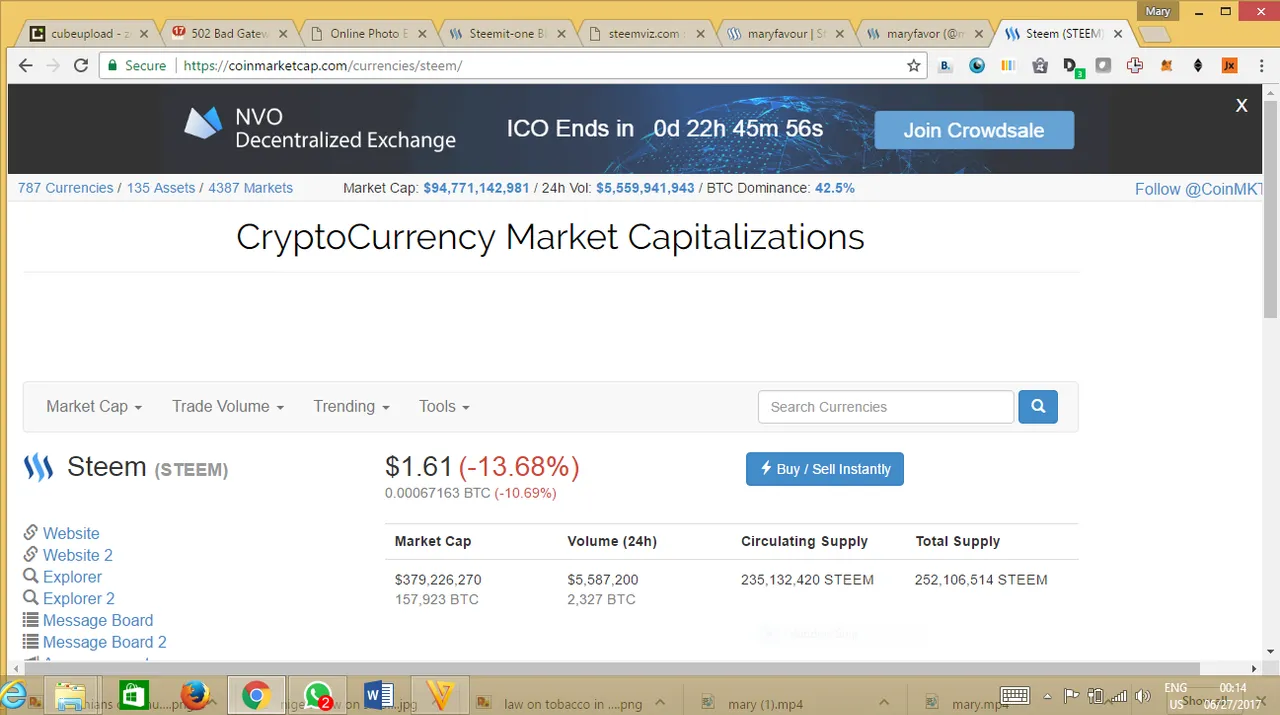The height and width of the screenshot is (715, 1280).
Task: Focus the Search Currencies field
Action: click(x=886, y=407)
